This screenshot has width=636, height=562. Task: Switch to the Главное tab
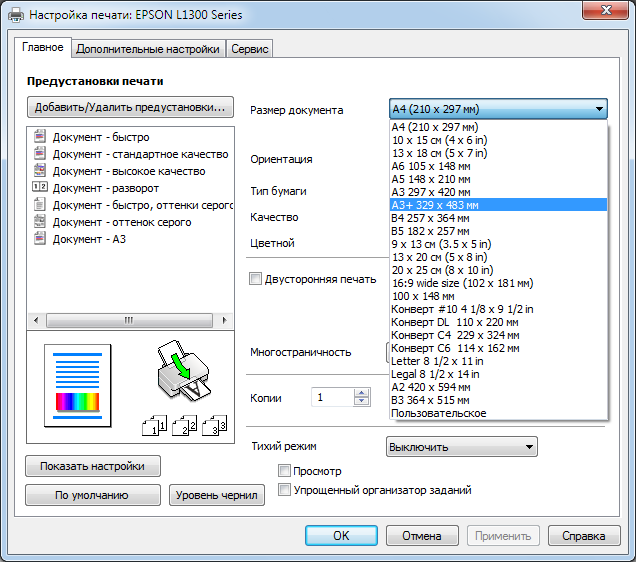(43, 47)
